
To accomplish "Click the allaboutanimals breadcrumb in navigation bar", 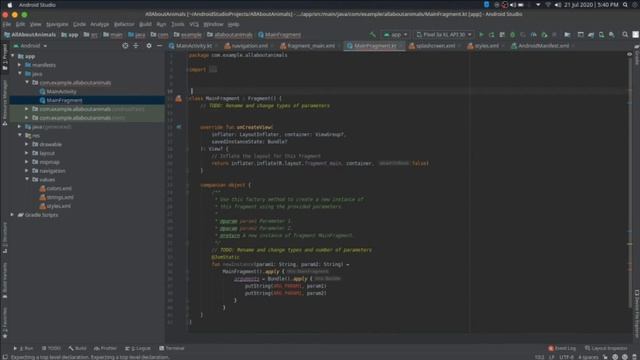I will (230, 35).
